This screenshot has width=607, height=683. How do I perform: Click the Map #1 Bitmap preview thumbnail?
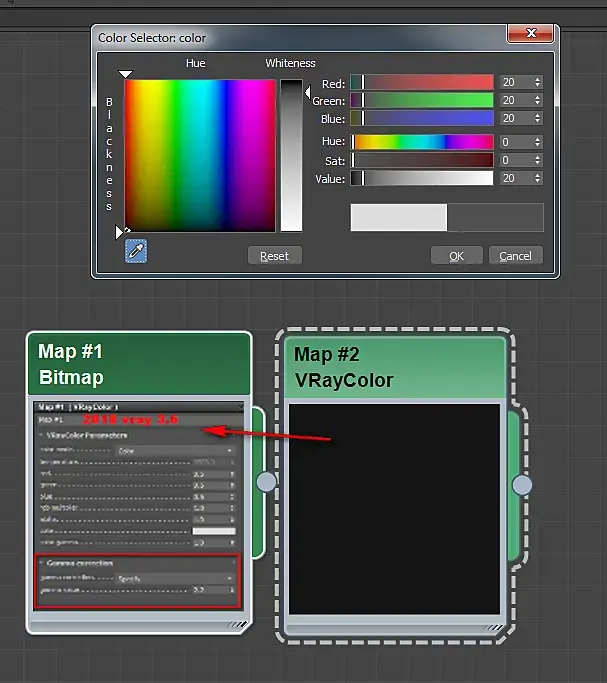pos(138,506)
